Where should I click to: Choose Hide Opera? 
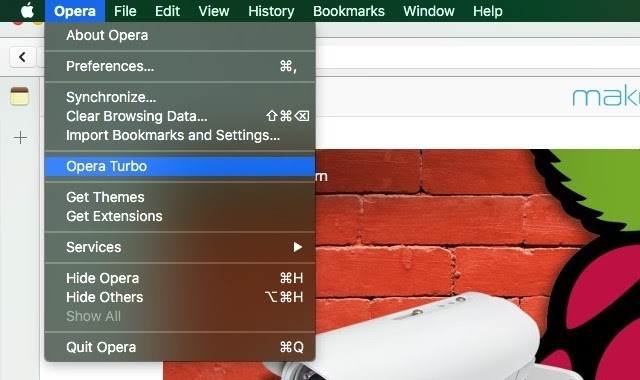pos(180,278)
